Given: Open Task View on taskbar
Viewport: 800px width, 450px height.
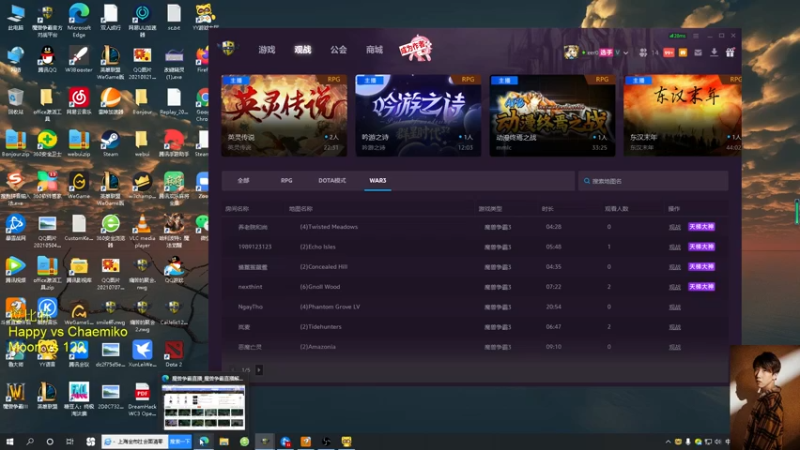Looking at the screenshot, I should pyautogui.click(x=70, y=442).
